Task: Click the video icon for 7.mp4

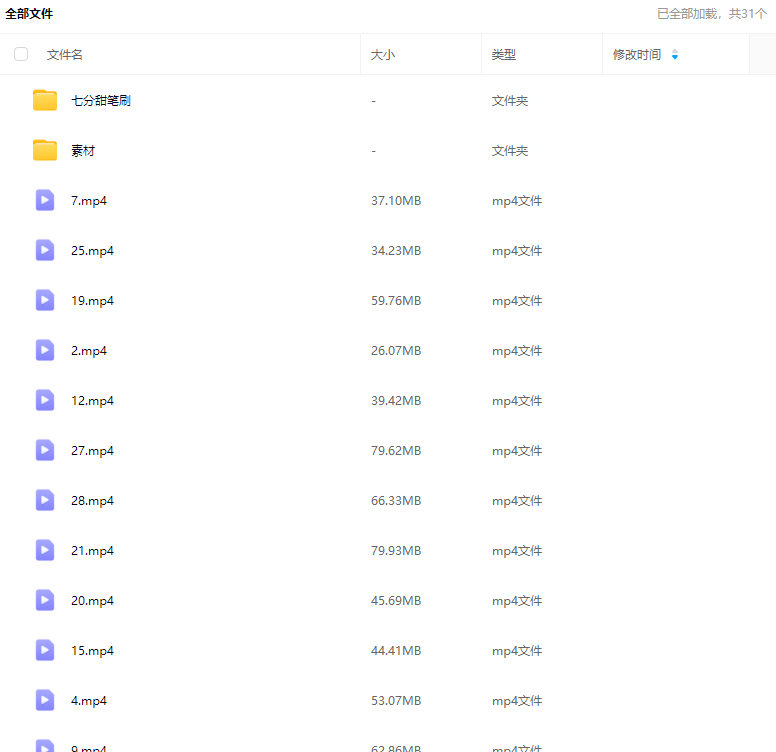Action: 45,200
